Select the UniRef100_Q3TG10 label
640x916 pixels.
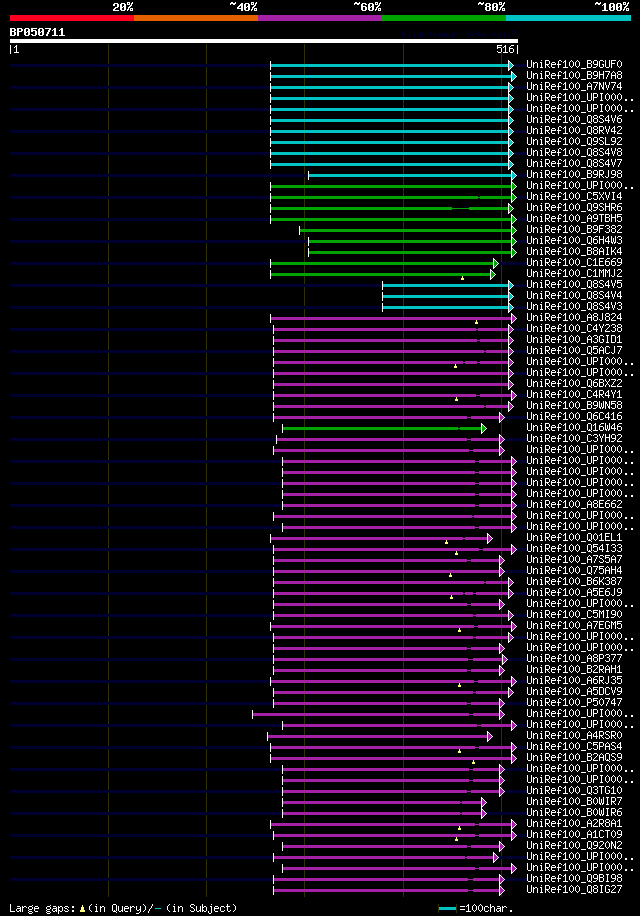tap(574, 790)
